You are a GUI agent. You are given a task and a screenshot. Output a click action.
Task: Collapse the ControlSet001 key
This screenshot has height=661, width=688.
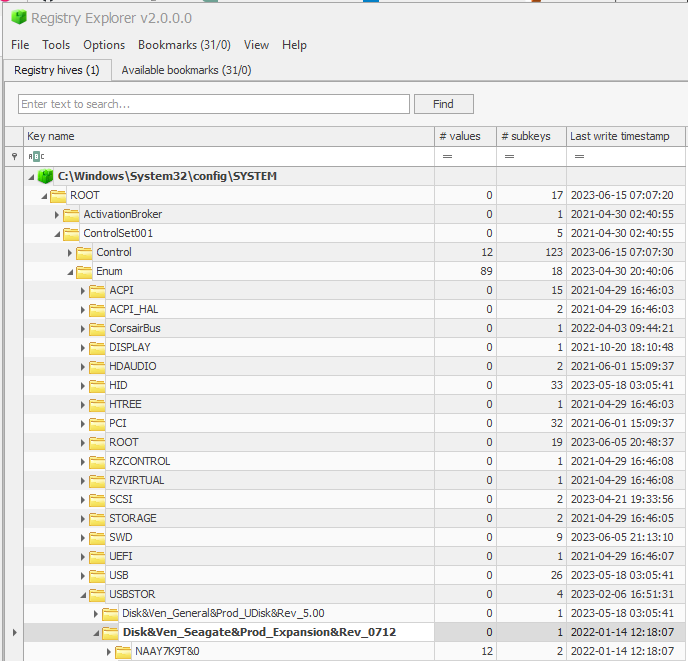click(x=57, y=234)
